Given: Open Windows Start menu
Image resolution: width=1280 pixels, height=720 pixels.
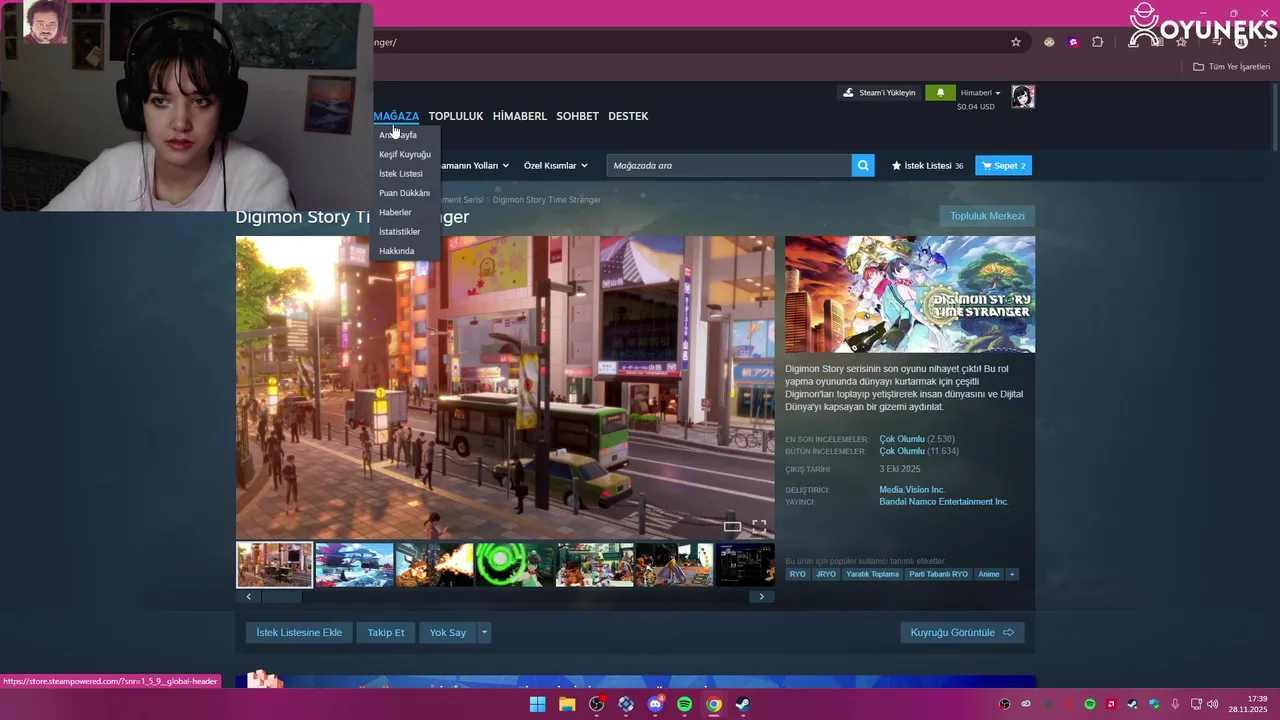Looking at the screenshot, I should click(537, 704).
